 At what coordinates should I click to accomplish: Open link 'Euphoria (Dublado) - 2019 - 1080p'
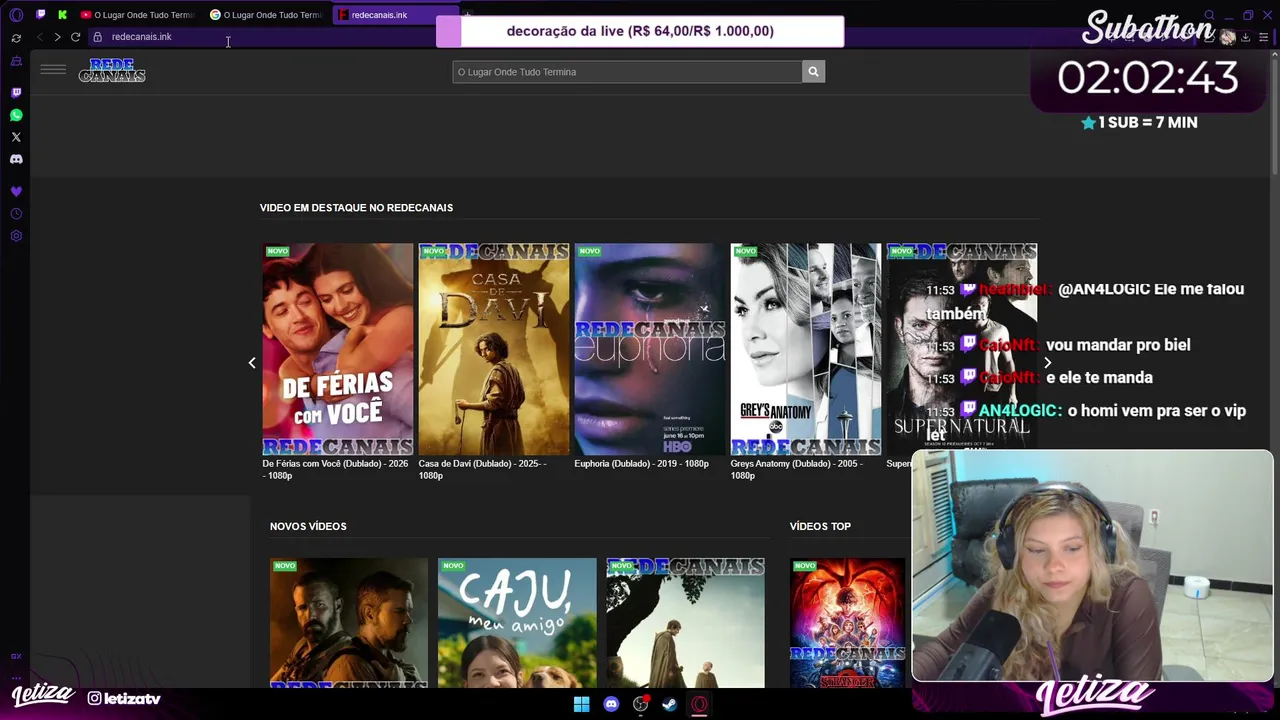pos(641,464)
